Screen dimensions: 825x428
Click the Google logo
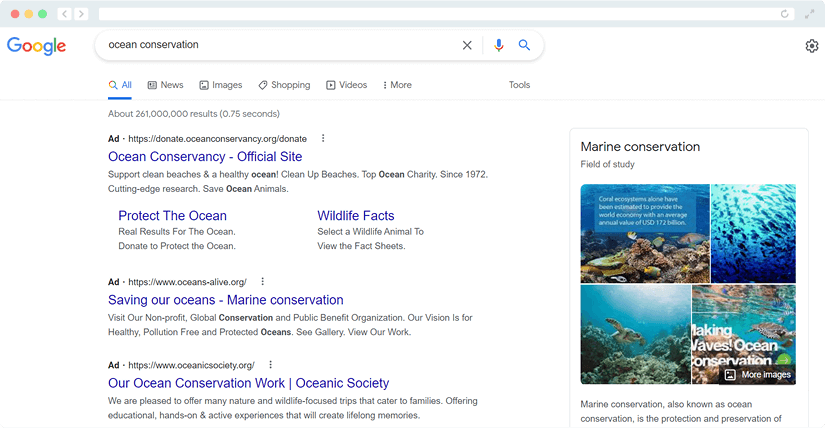(x=36, y=46)
